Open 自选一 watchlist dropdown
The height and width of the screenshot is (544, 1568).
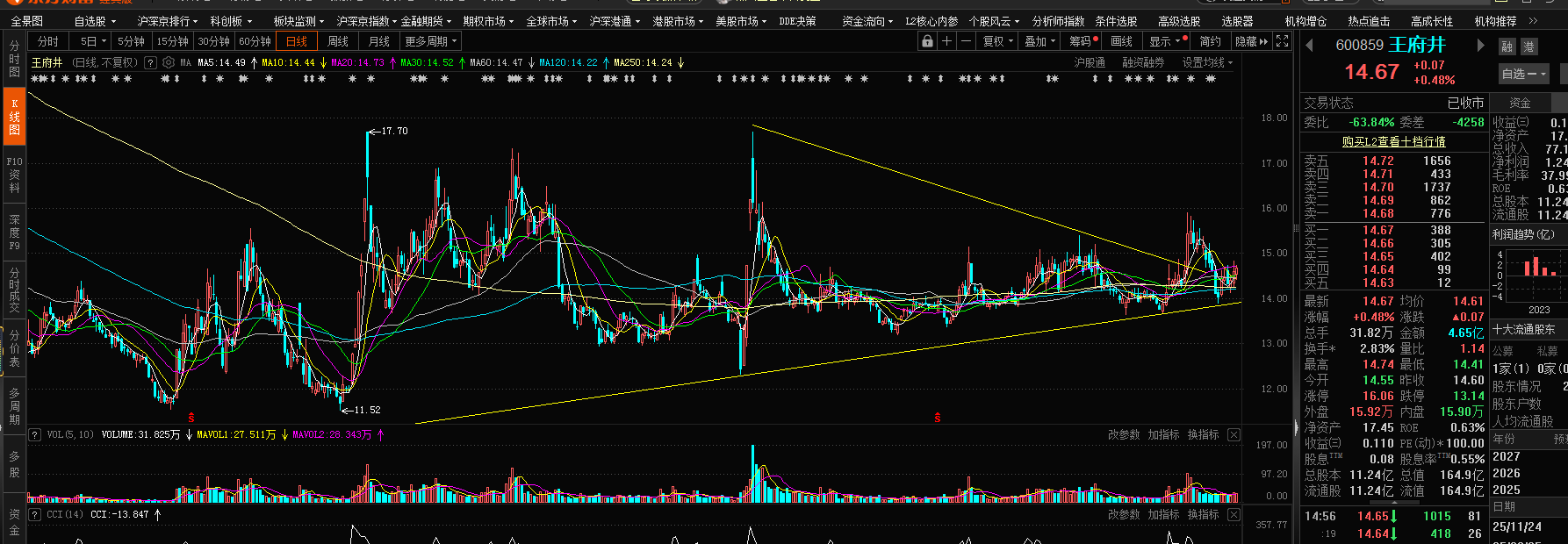[1523, 74]
